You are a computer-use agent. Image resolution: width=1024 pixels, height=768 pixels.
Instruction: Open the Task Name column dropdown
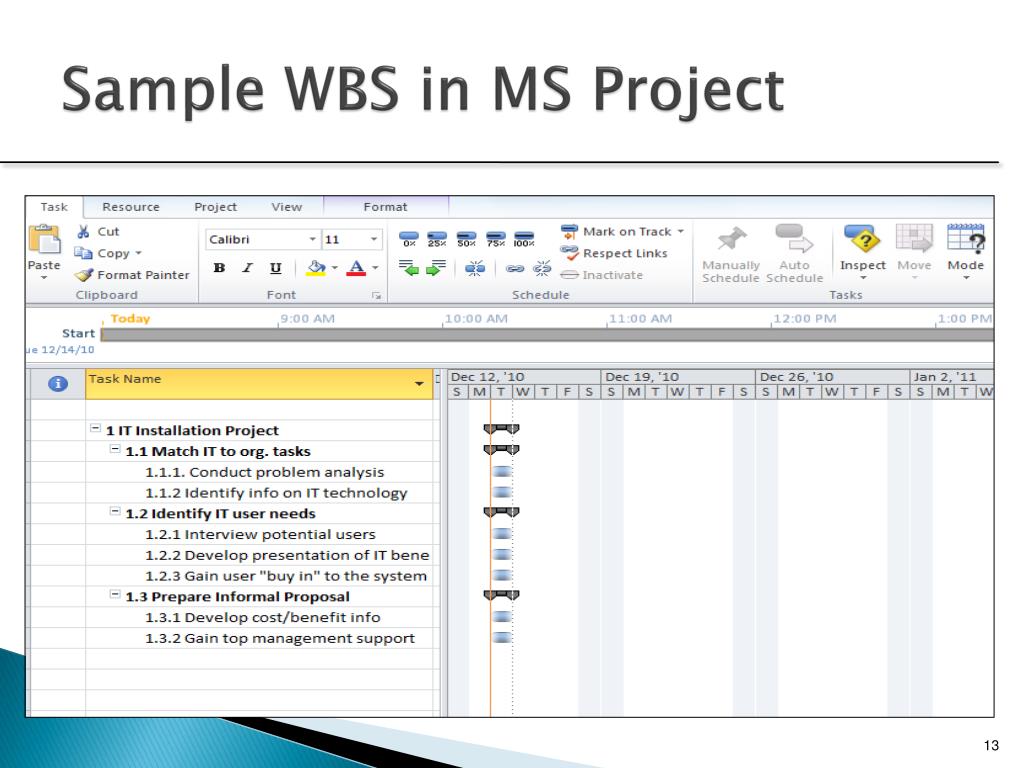click(419, 383)
